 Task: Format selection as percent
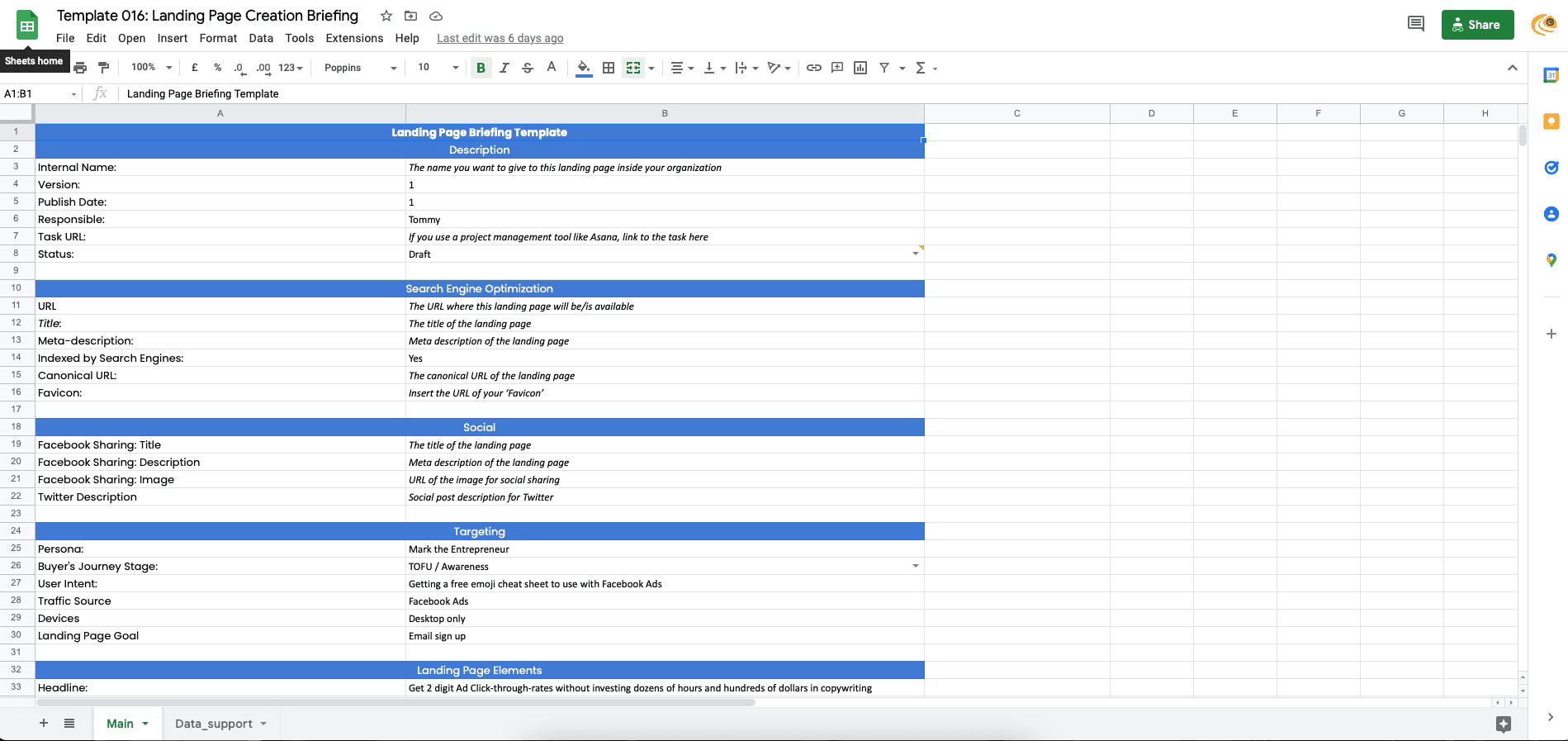click(217, 68)
